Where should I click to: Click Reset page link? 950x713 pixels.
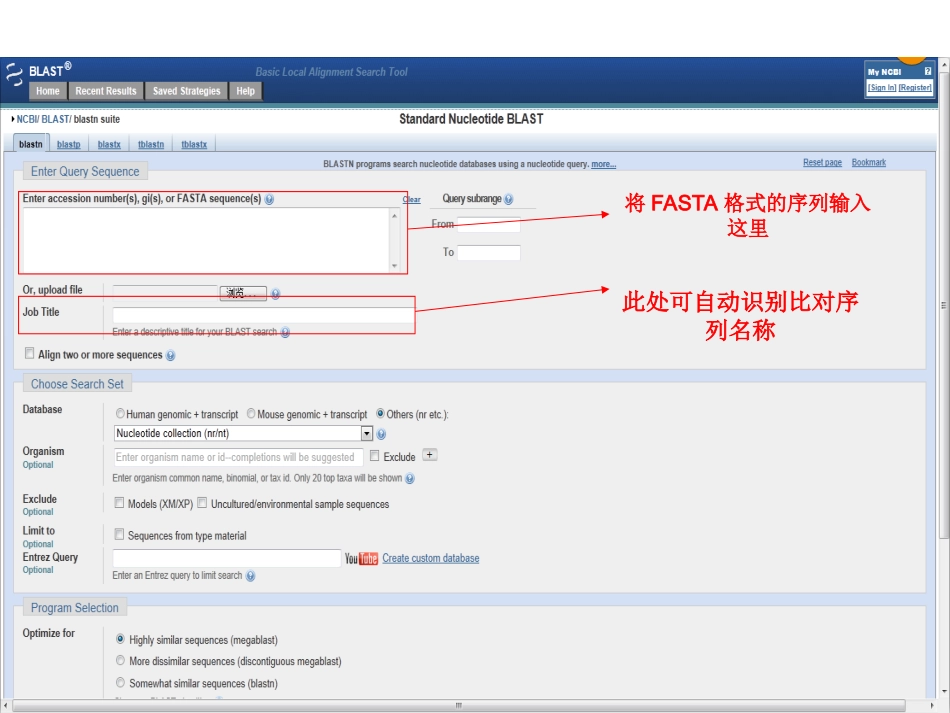click(822, 162)
